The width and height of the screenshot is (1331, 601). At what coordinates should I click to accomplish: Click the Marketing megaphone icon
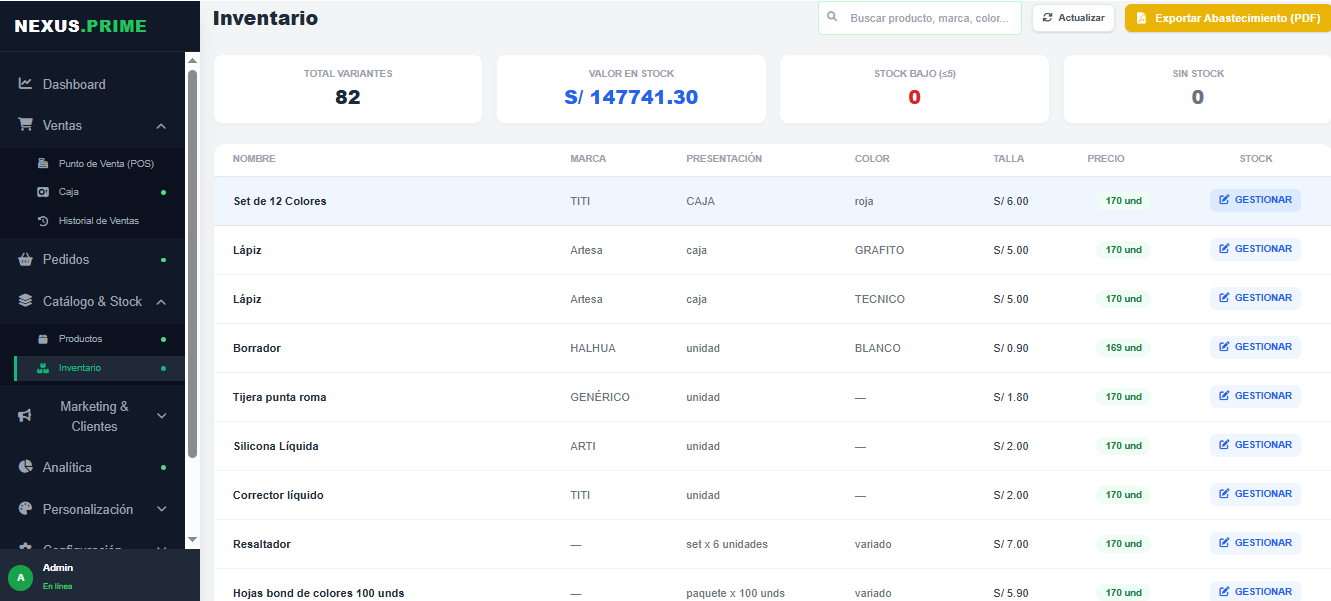(25, 416)
